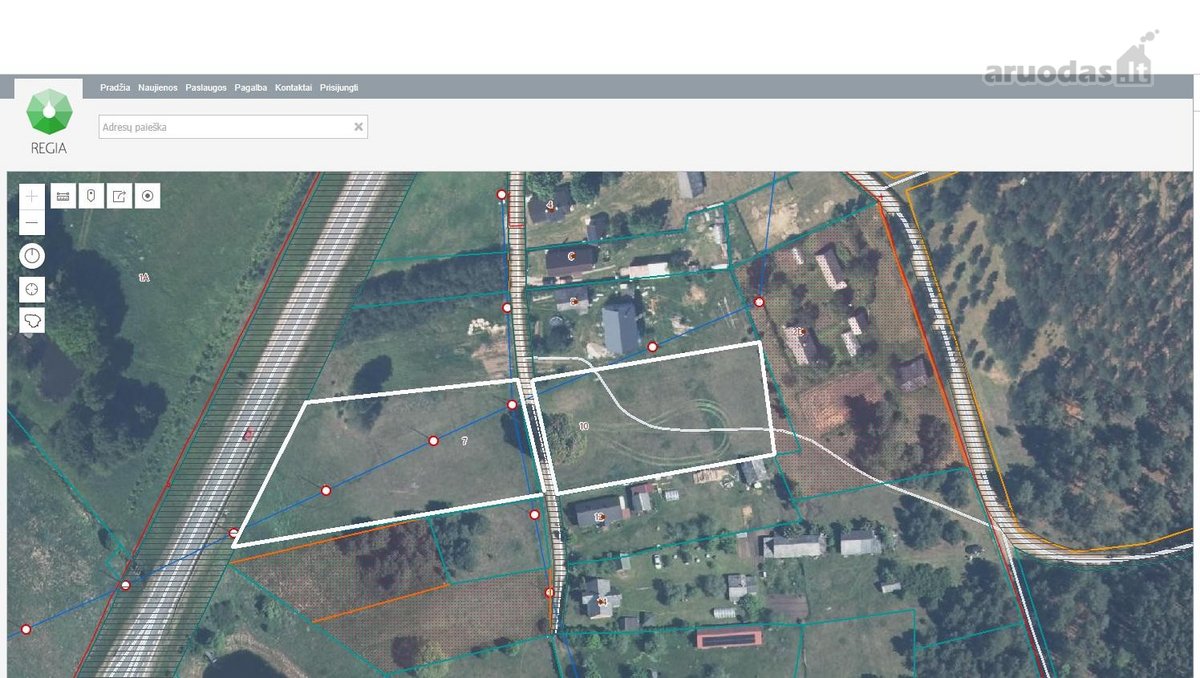
Task: Open the Paslaugos menu item
Action: [x=206, y=88]
